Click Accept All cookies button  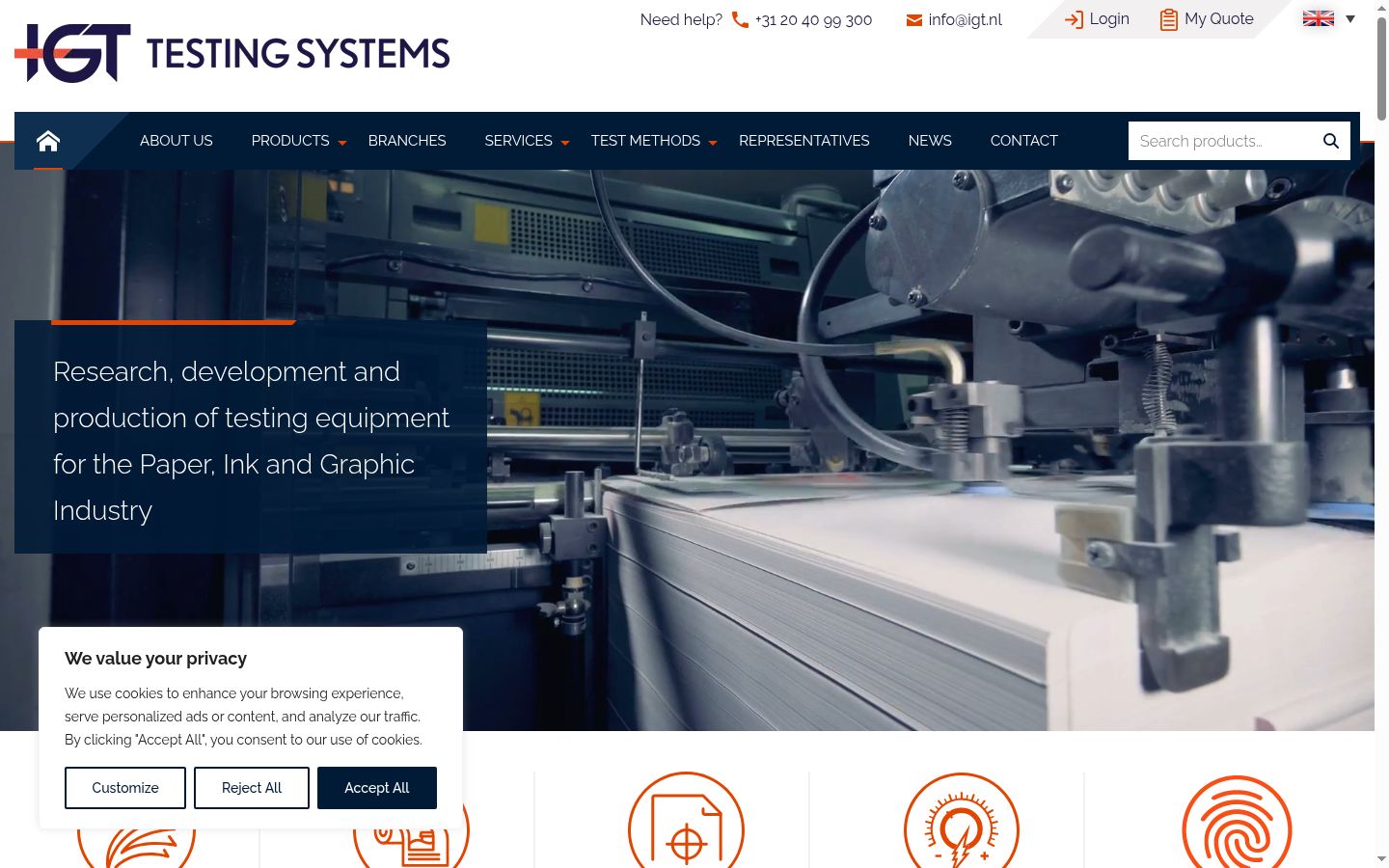click(x=377, y=788)
